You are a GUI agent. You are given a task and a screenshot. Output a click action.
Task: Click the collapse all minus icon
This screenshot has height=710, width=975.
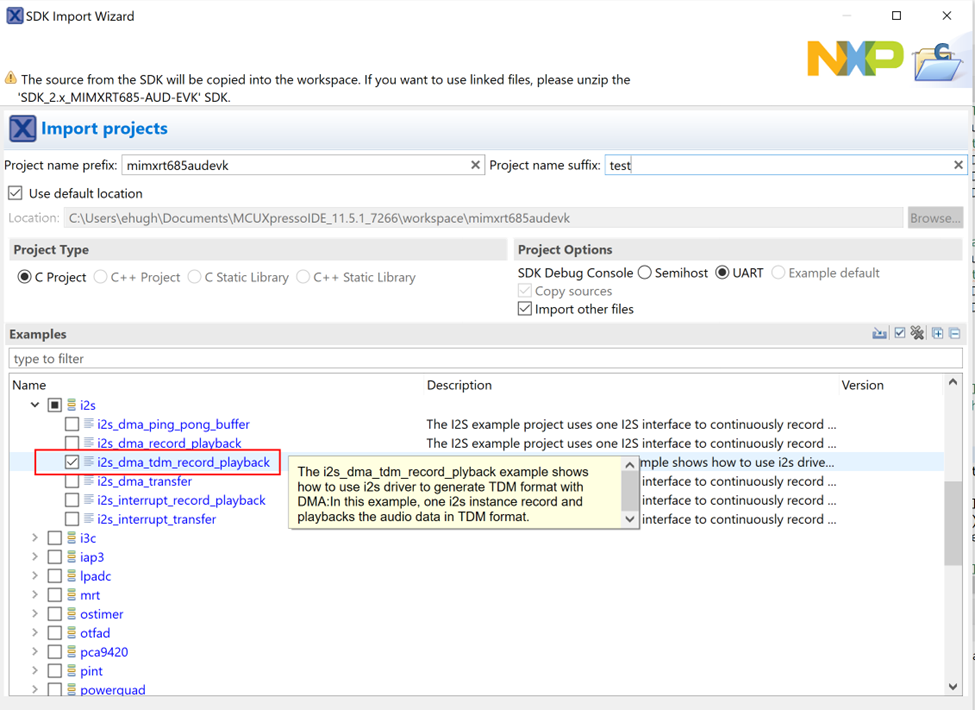(x=955, y=333)
